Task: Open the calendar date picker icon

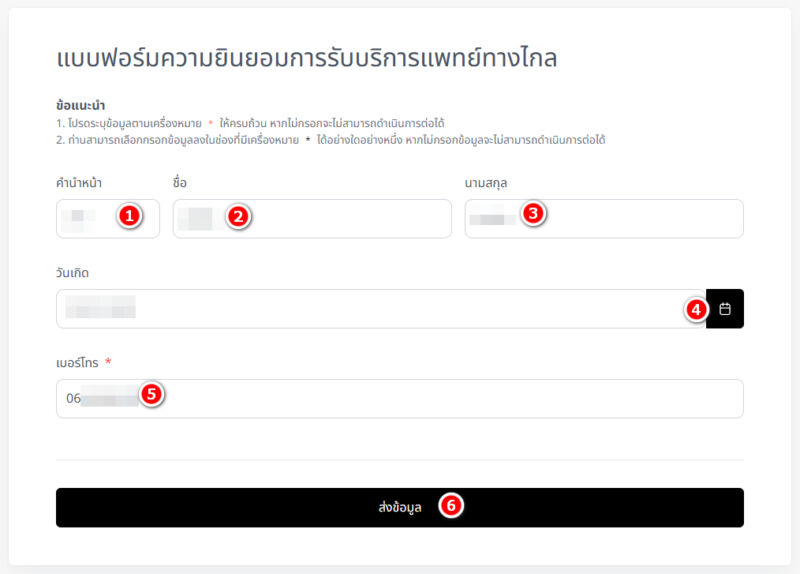Action: (x=725, y=309)
